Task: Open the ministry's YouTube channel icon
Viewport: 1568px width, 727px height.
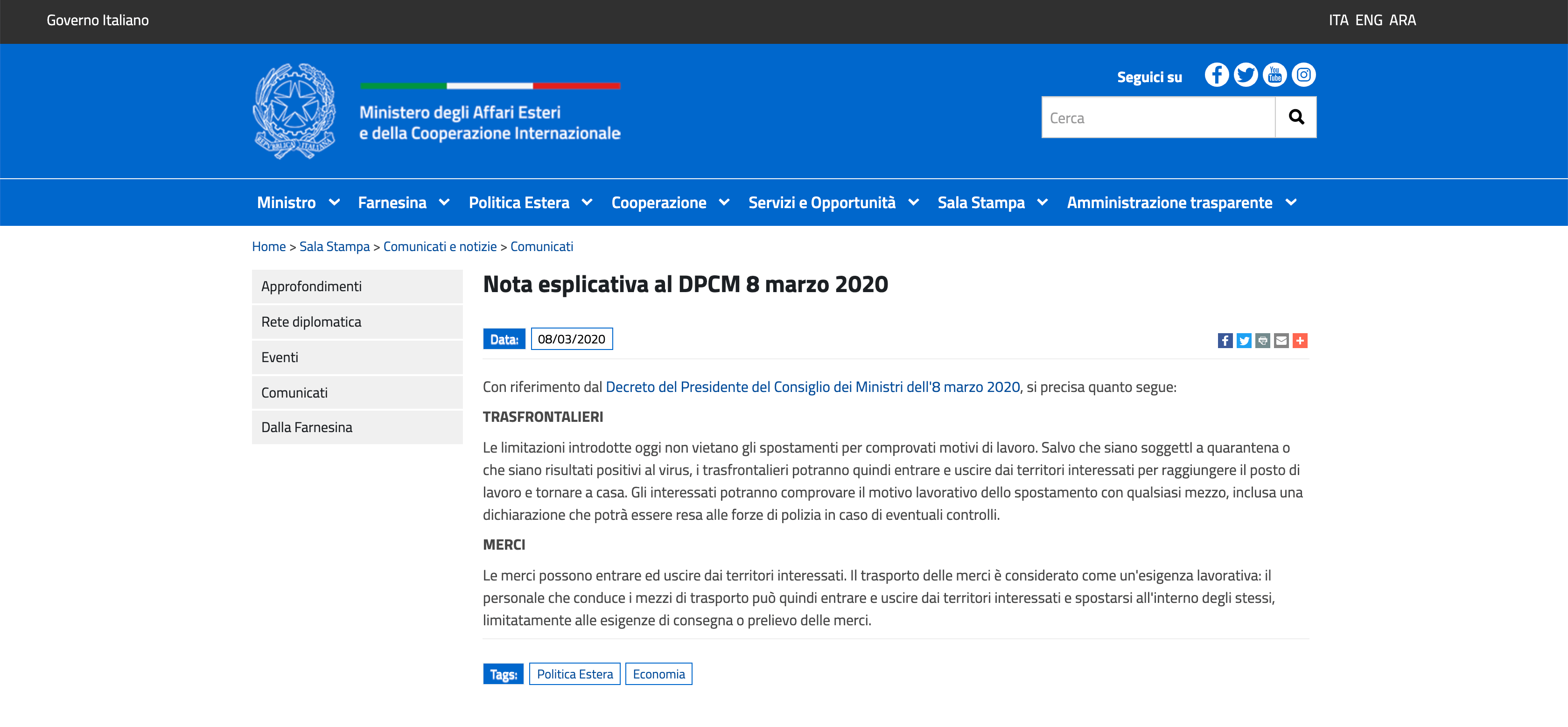Action: tap(1274, 75)
